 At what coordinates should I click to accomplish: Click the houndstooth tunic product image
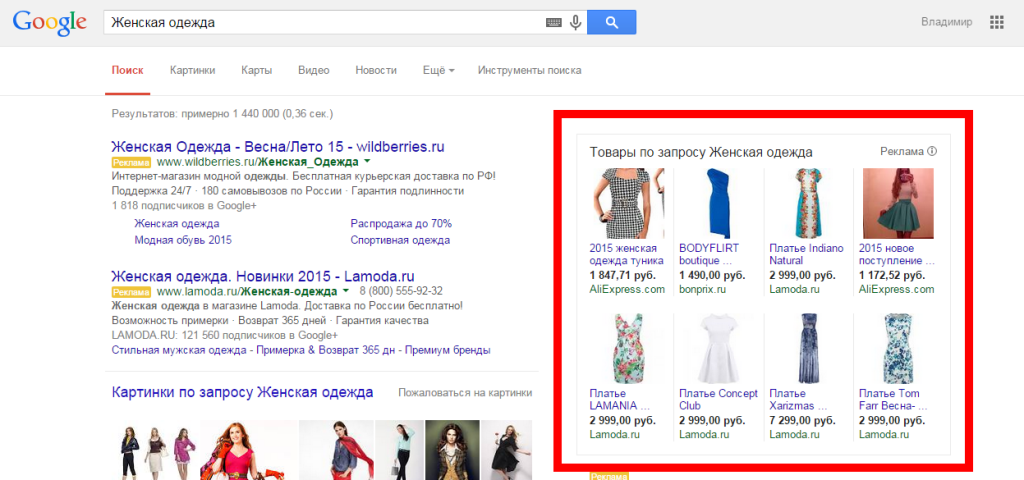click(627, 203)
